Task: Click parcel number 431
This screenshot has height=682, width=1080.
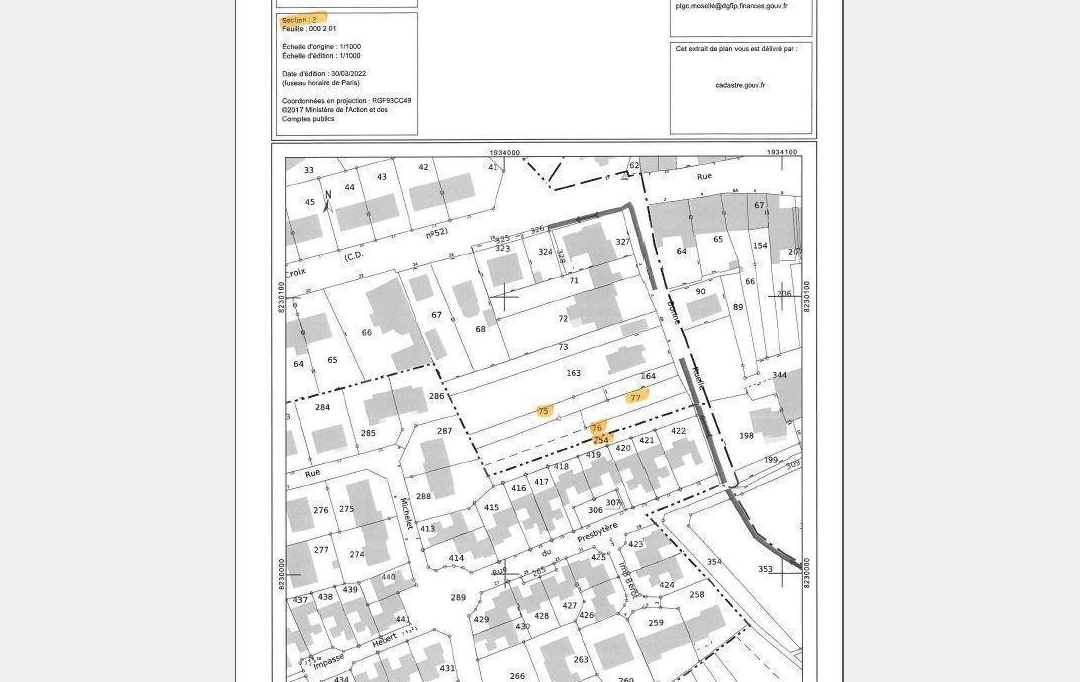Action: coord(447,668)
